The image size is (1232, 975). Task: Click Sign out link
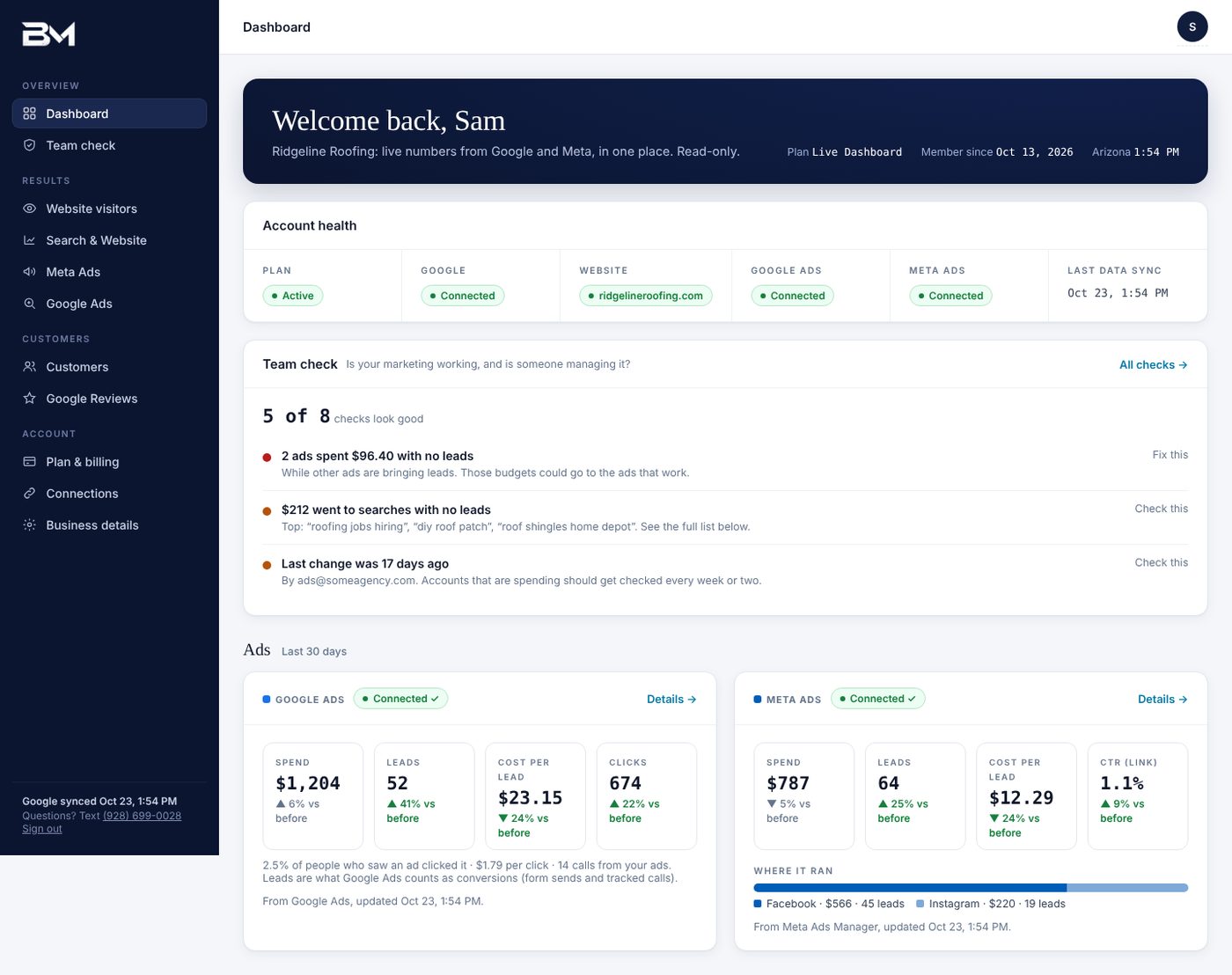42,829
